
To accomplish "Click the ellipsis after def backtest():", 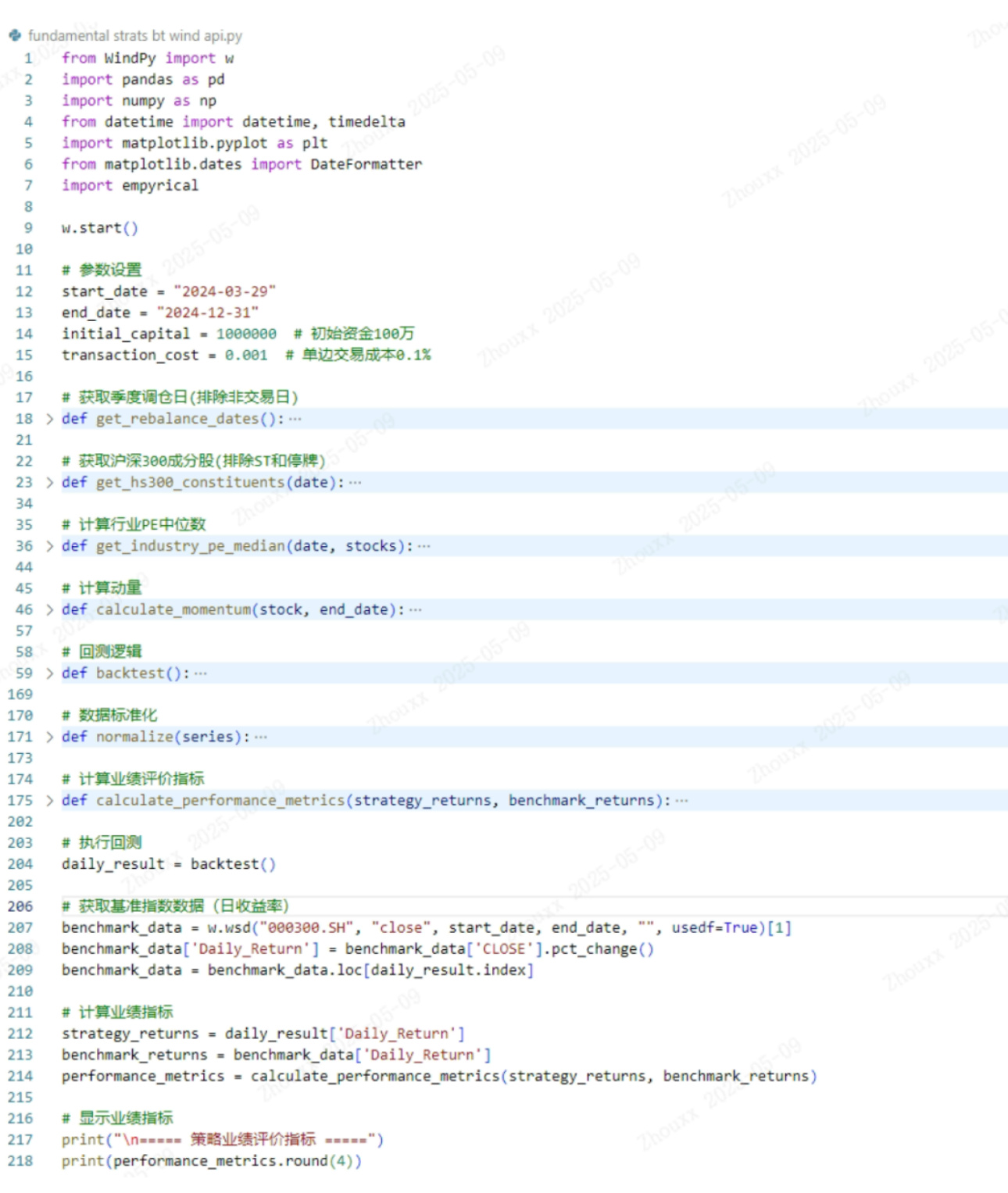I will click(x=201, y=673).
